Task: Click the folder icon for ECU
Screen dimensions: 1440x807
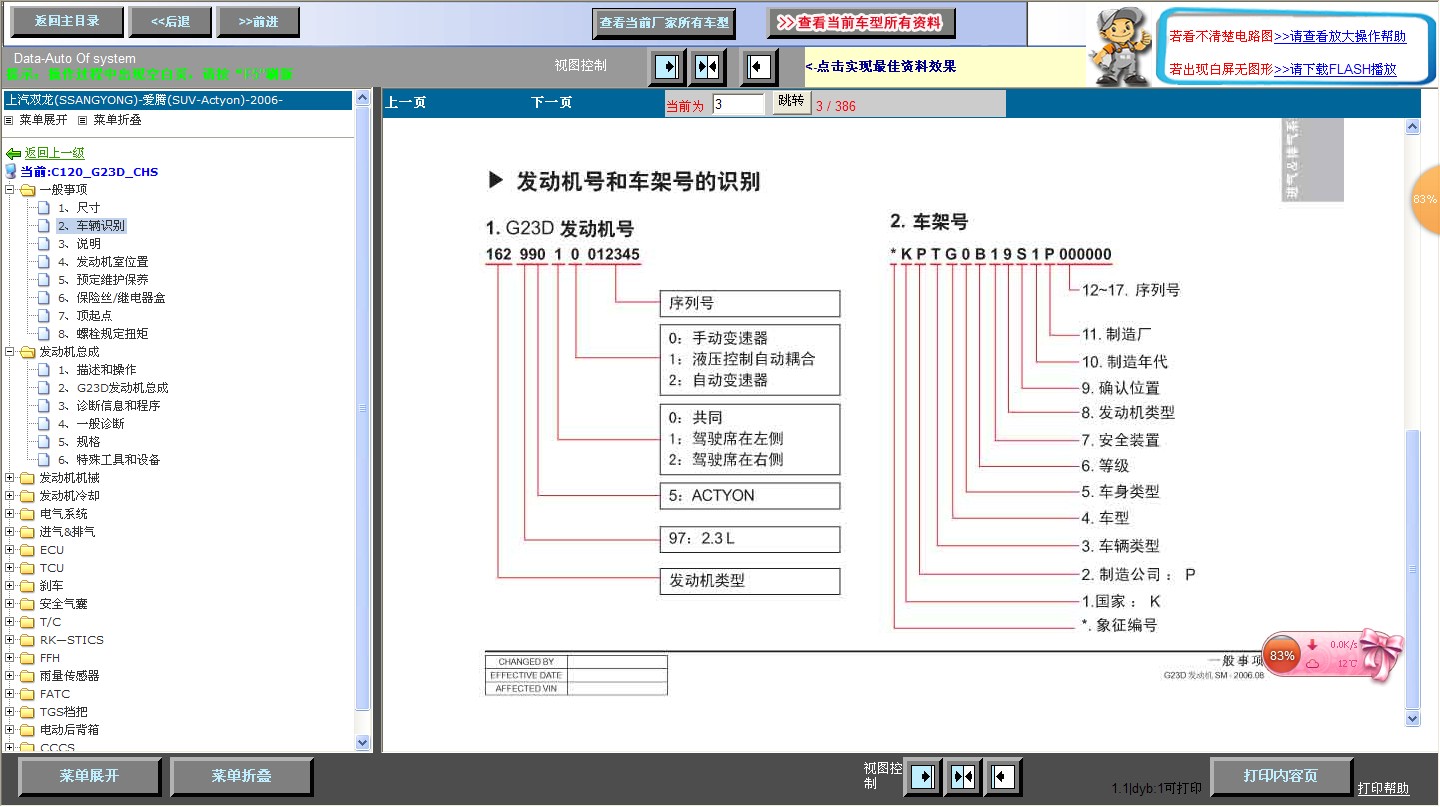Action: (x=27, y=550)
